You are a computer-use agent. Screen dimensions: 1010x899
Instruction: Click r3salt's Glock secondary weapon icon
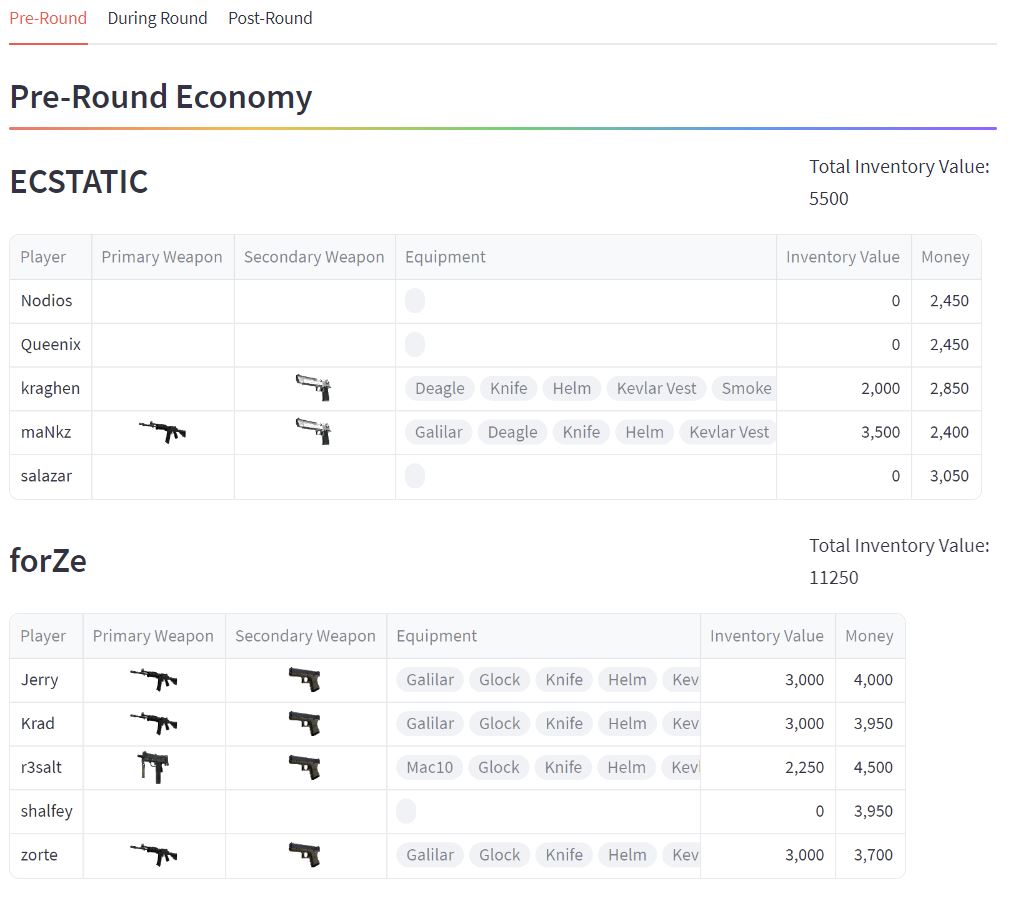(x=305, y=767)
